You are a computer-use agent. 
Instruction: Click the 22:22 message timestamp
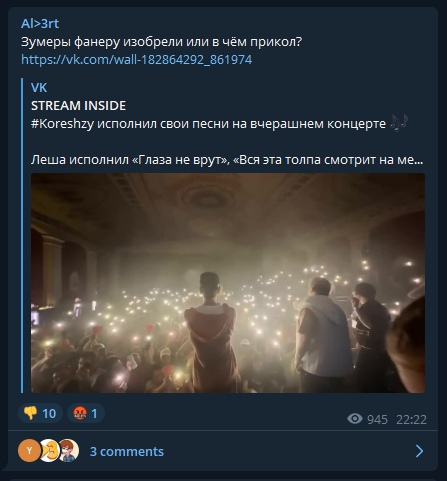tap(411, 419)
